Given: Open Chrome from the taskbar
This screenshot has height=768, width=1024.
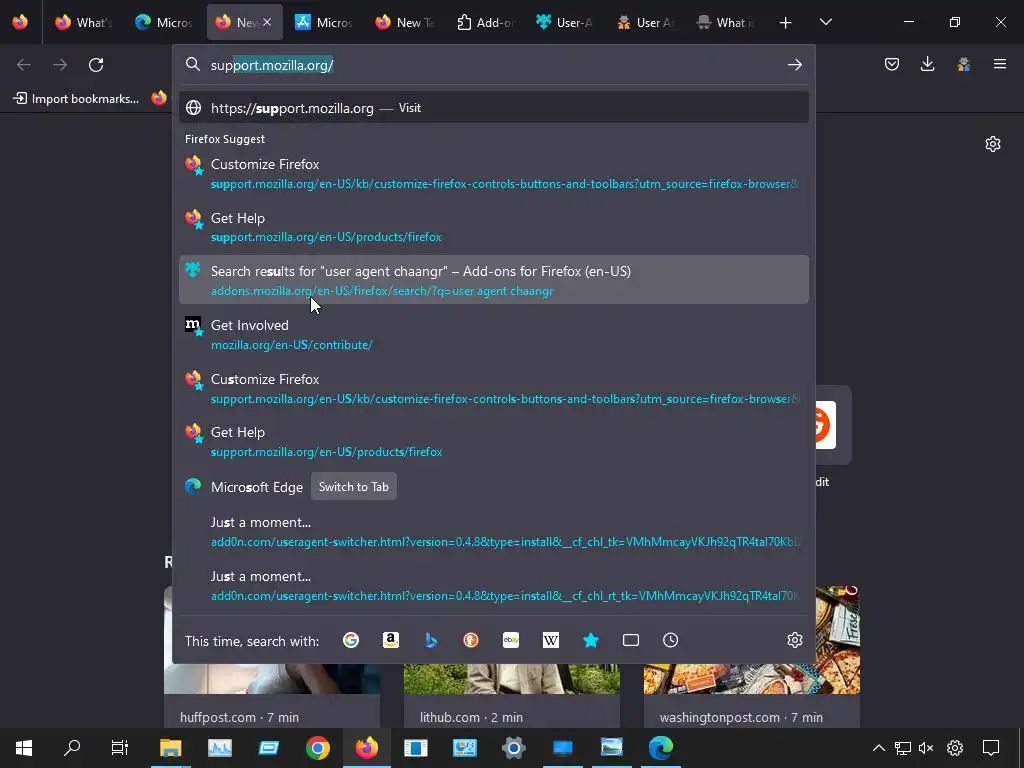Looking at the screenshot, I should [x=317, y=748].
